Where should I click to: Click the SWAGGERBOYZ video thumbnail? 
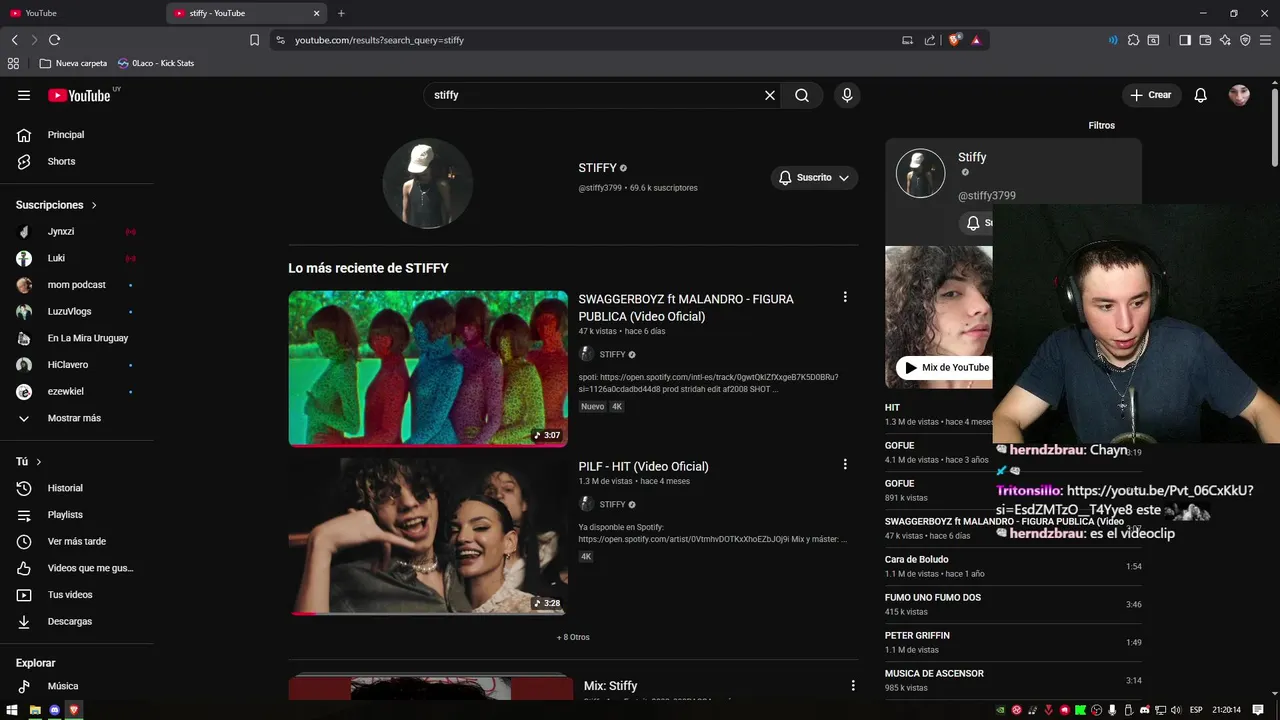point(428,368)
